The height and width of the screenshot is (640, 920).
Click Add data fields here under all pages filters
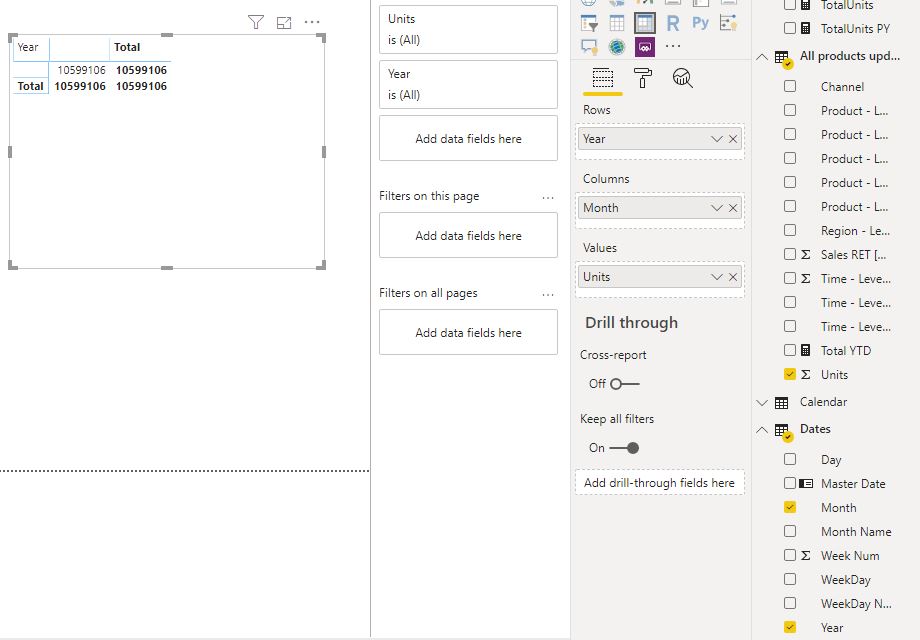pos(468,332)
